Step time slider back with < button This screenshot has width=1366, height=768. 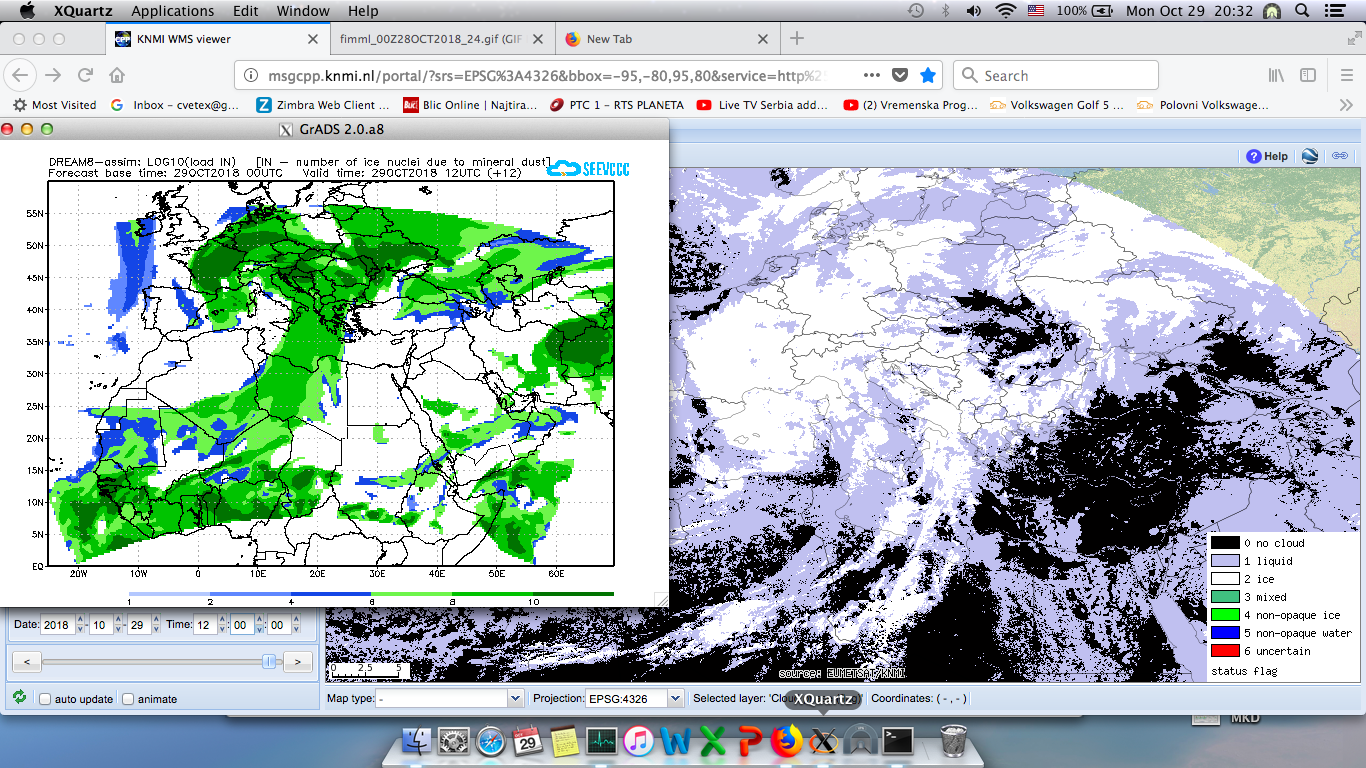tap(25, 661)
